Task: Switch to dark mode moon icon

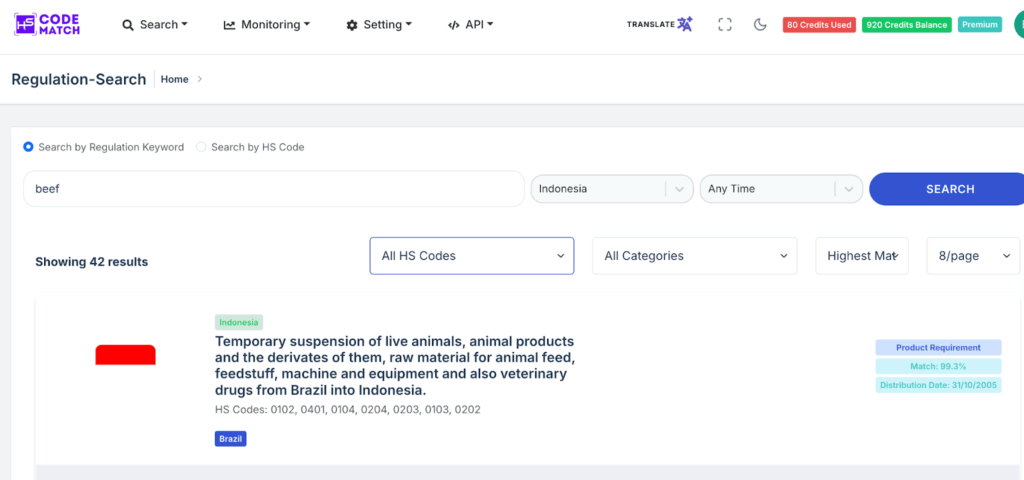Action: pyautogui.click(x=760, y=25)
